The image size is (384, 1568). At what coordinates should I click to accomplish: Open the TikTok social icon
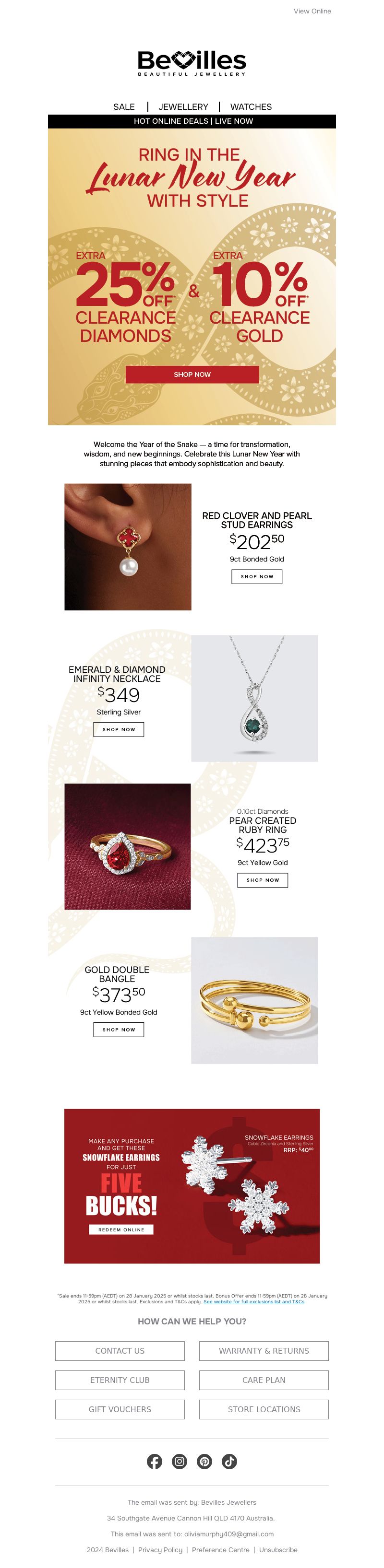point(229,1462)
